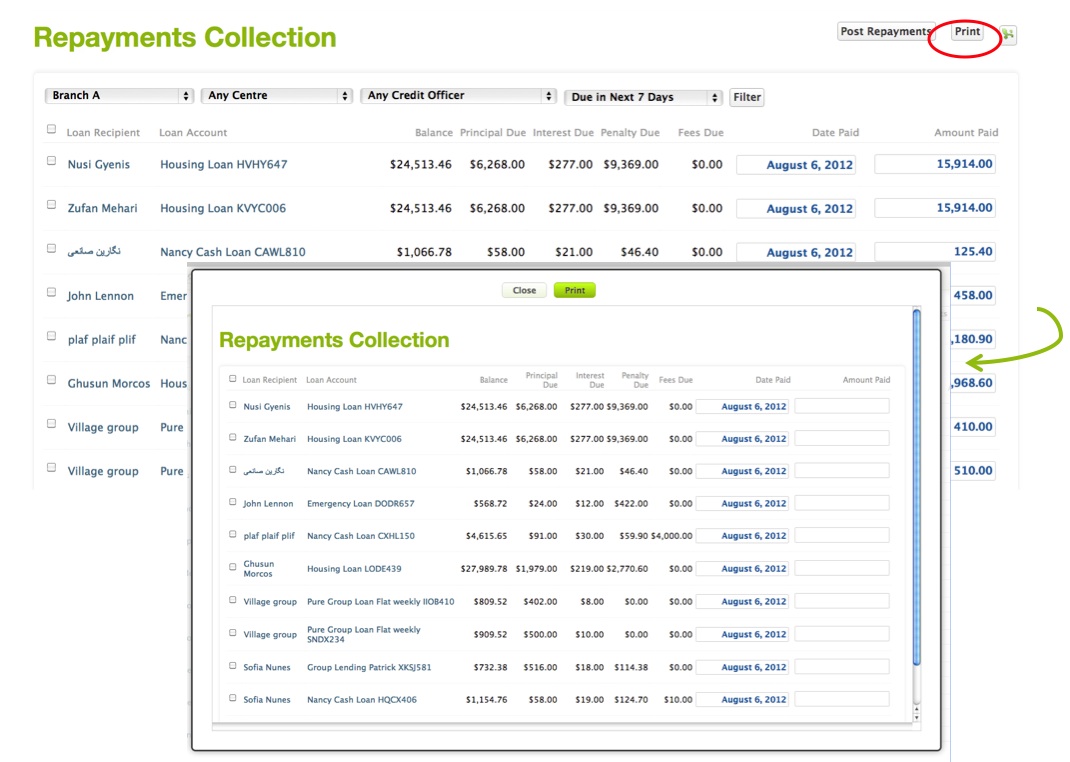Toggle select-all checkbox in main table header
Image resolution: width=1070 pixels, height=762 pixels.
click(x=51, y=129)
